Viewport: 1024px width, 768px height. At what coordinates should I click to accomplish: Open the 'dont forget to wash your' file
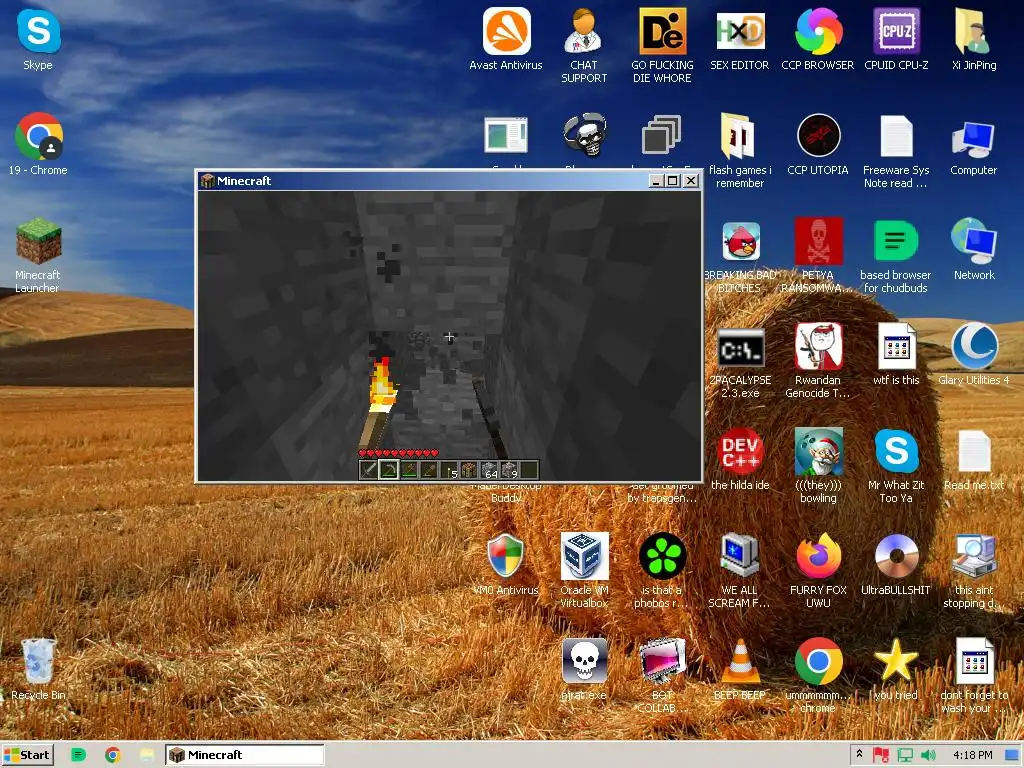974,675
